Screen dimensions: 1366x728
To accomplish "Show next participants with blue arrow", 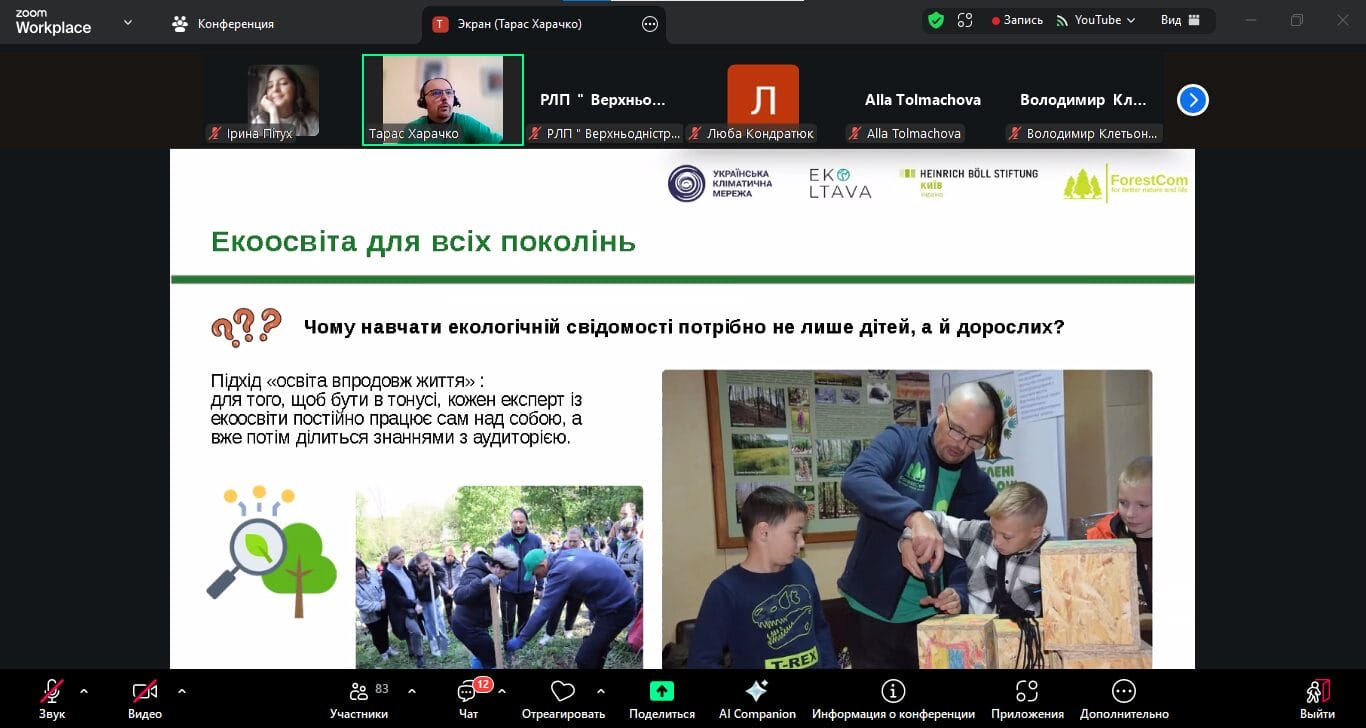I will pos(1193,100).
